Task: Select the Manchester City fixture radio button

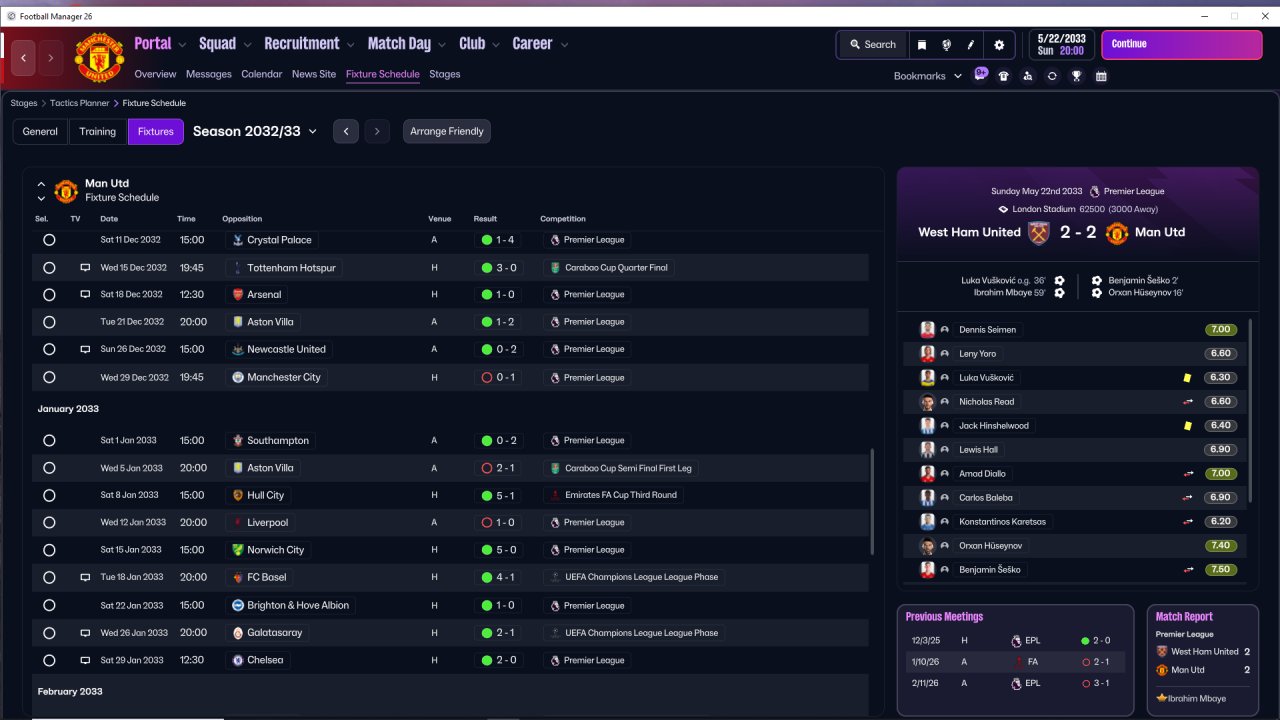Action: [49, 378]
